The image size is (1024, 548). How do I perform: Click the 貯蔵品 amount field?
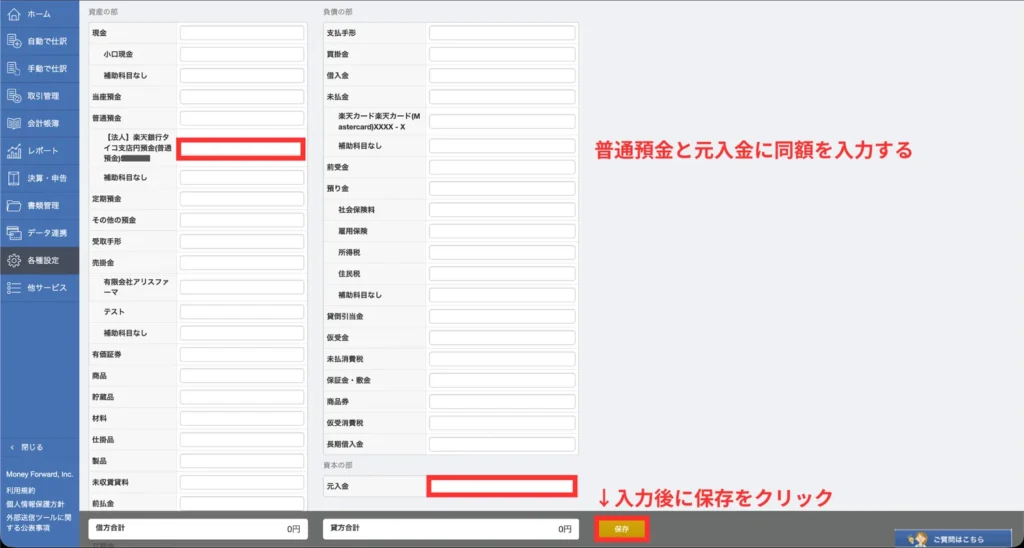click(242, 397)
